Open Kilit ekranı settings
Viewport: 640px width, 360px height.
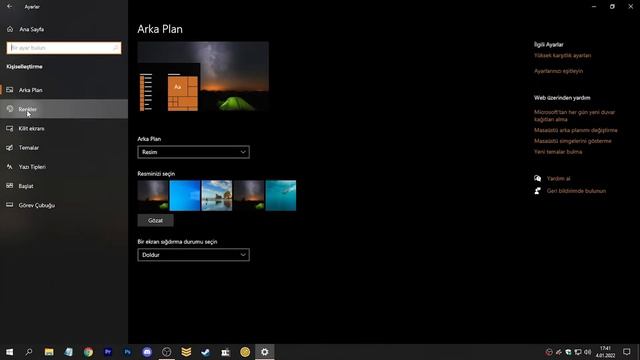pos(64,128)
